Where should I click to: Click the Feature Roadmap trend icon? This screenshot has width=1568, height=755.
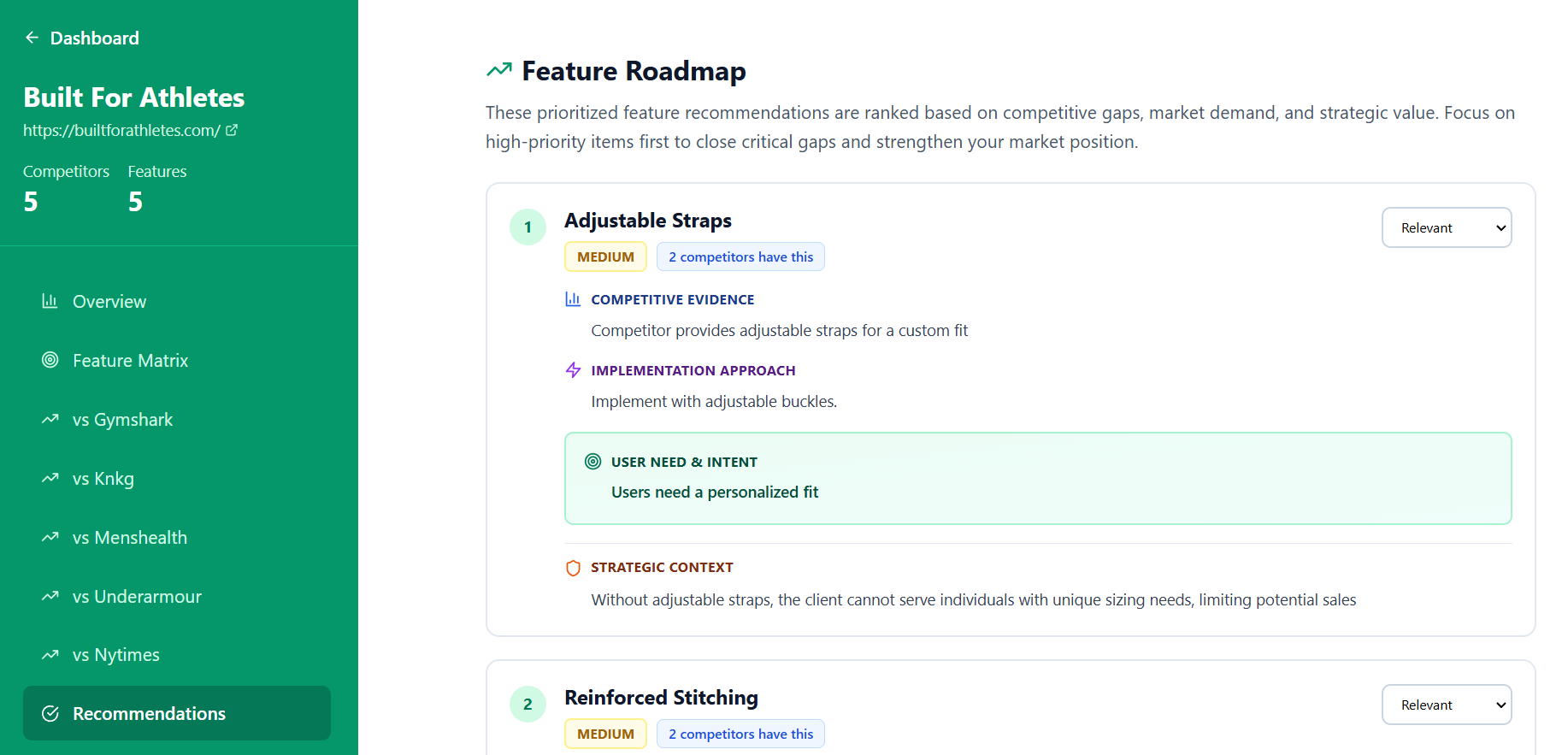pyautogui.click(x=498, y=68)
